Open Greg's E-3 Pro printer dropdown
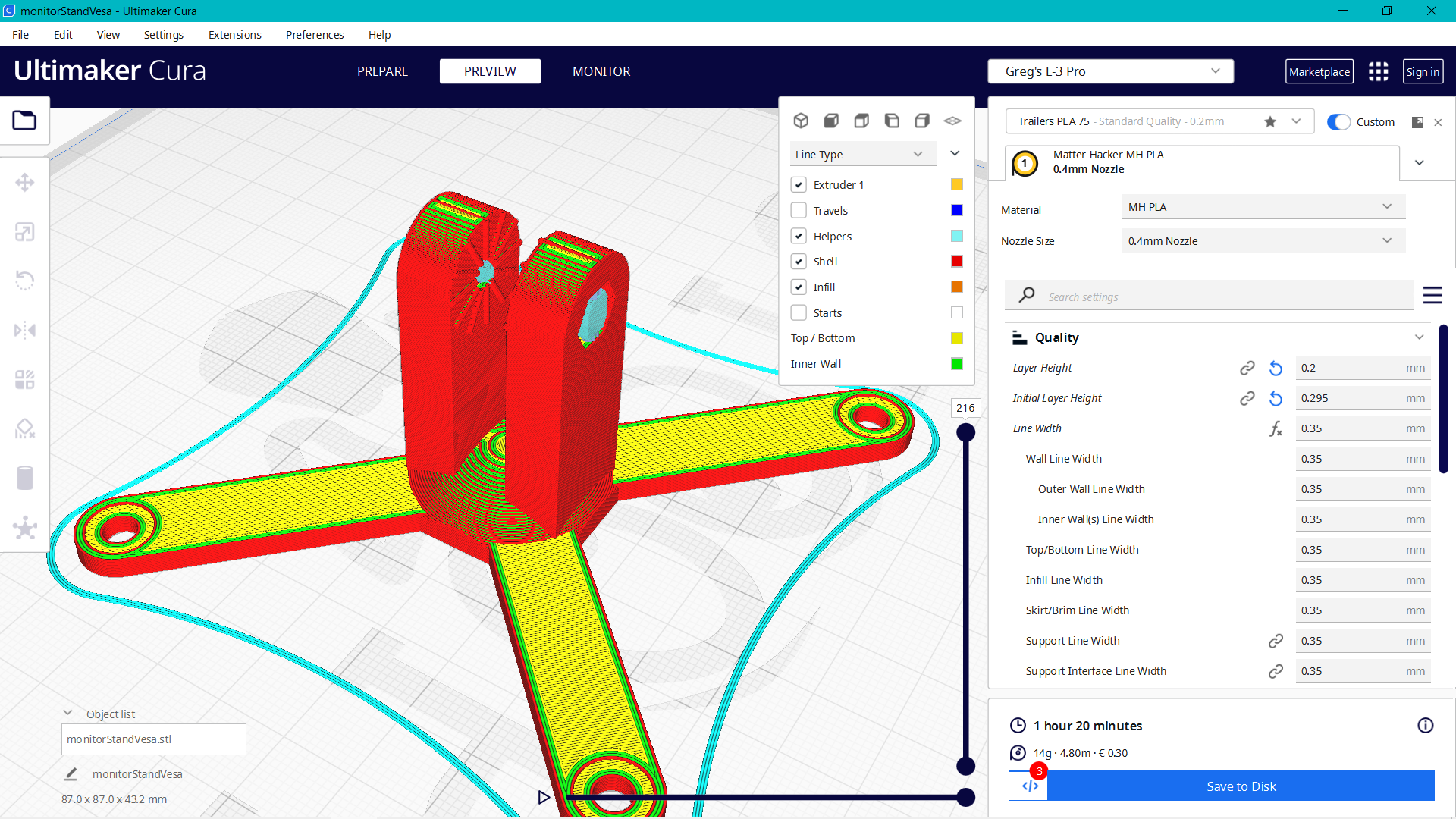This screenshot has height=819, width=1456. 1110,71
